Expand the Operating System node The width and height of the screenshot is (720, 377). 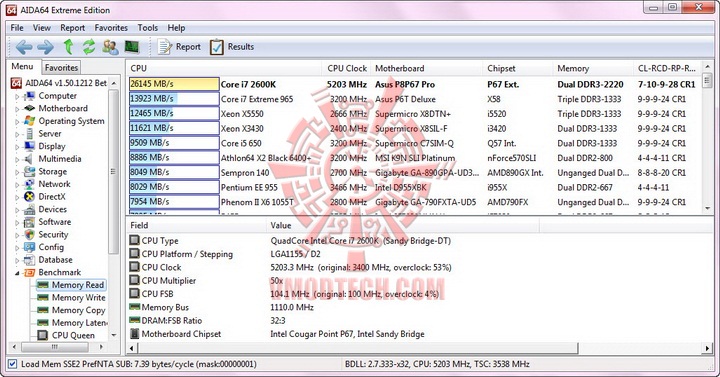(17, 122)
